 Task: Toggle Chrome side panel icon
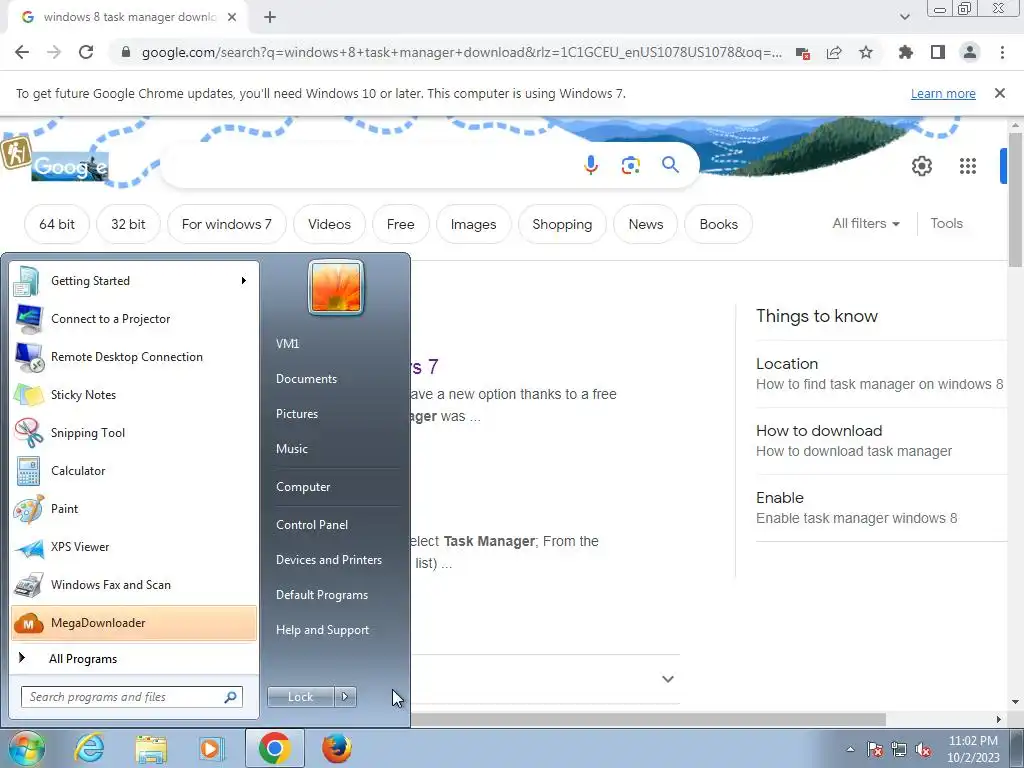click(x=938, y=52)
